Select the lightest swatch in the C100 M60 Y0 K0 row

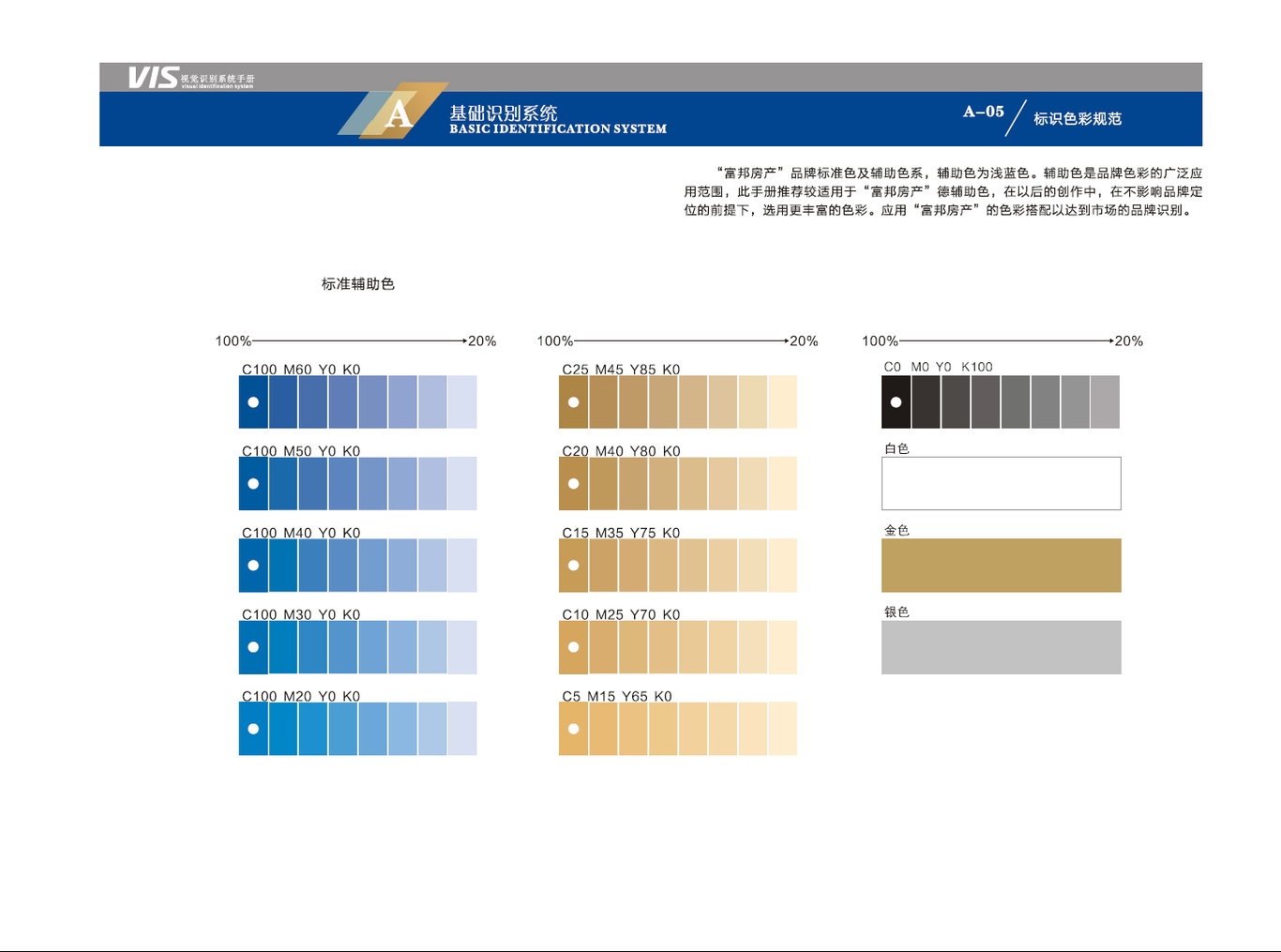tap(462, 401)
